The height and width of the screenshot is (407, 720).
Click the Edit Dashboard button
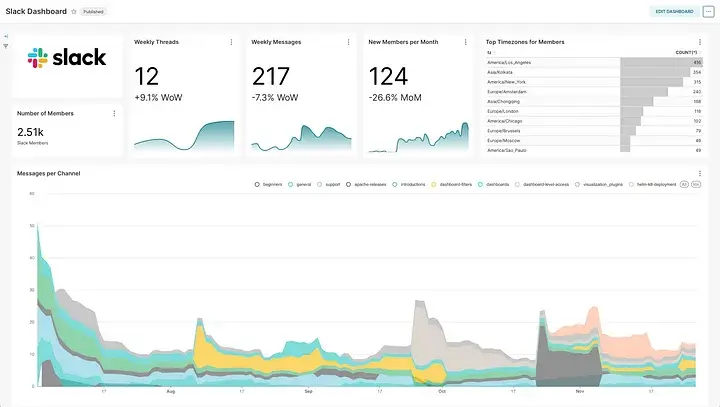674,11
